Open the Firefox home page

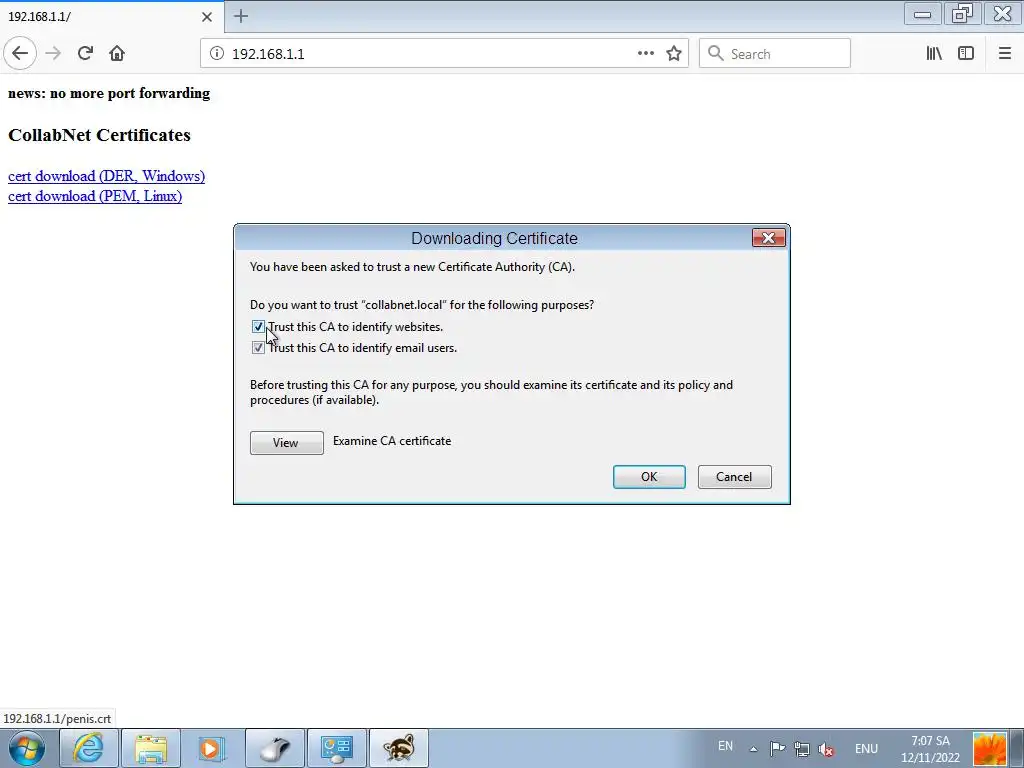(117, 54)
